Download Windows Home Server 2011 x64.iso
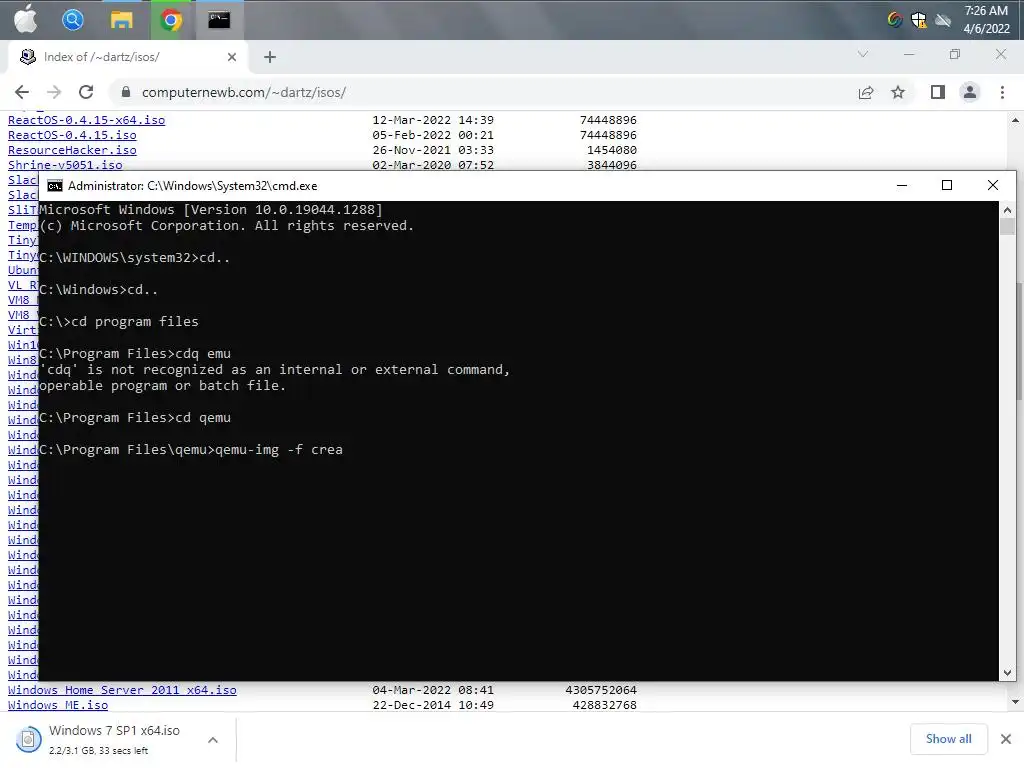Viewport: 1024px width, 768px height. click(122, 690)
